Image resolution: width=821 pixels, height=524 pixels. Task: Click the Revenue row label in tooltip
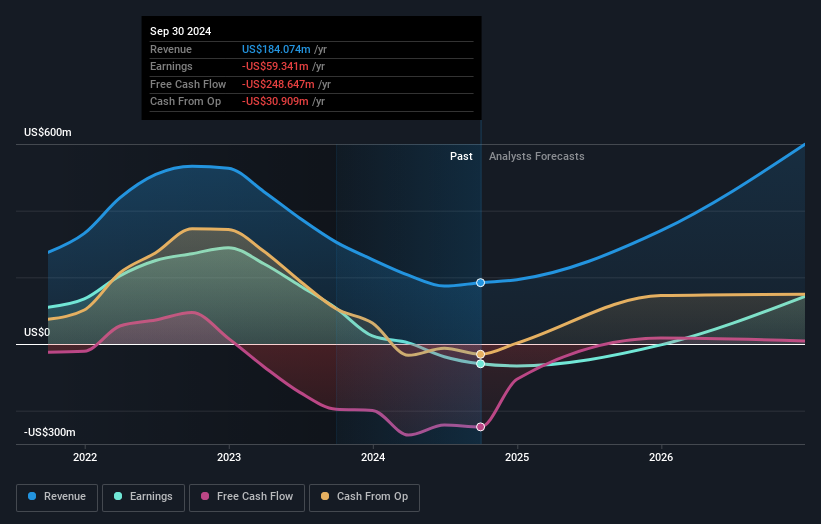click(x=171, y=49)
